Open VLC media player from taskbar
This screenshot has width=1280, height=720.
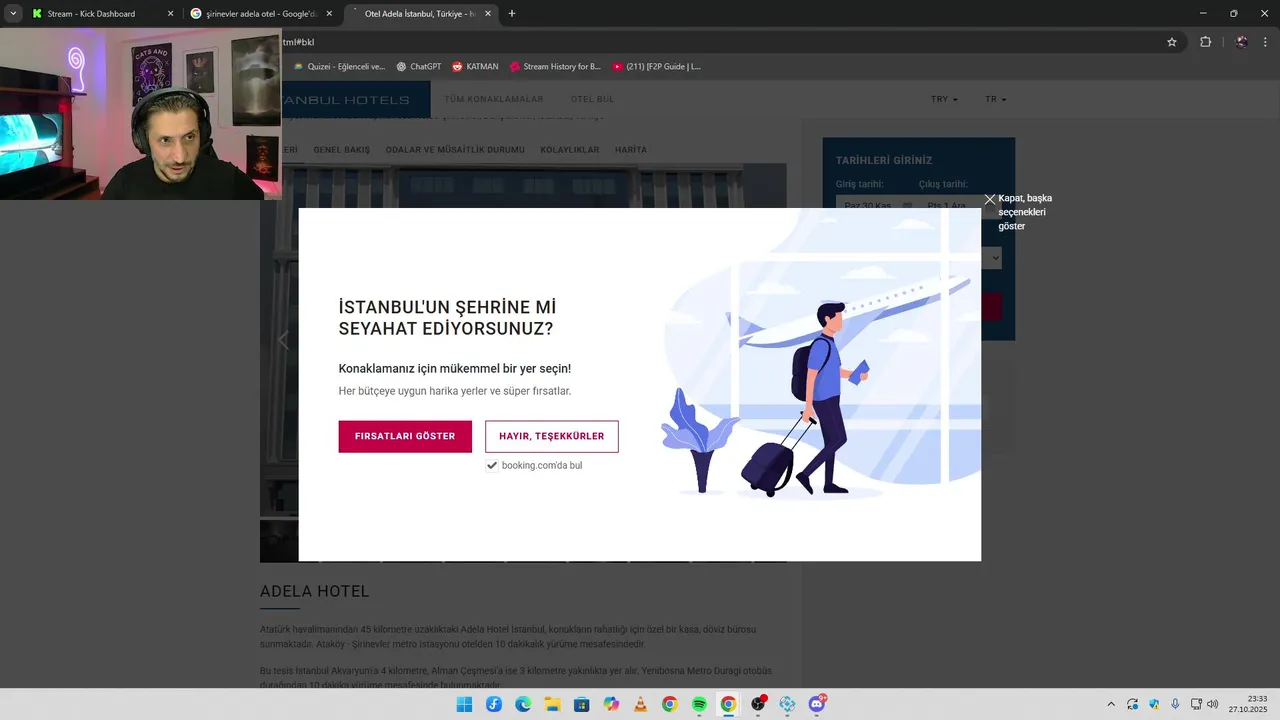click(640, 704)
